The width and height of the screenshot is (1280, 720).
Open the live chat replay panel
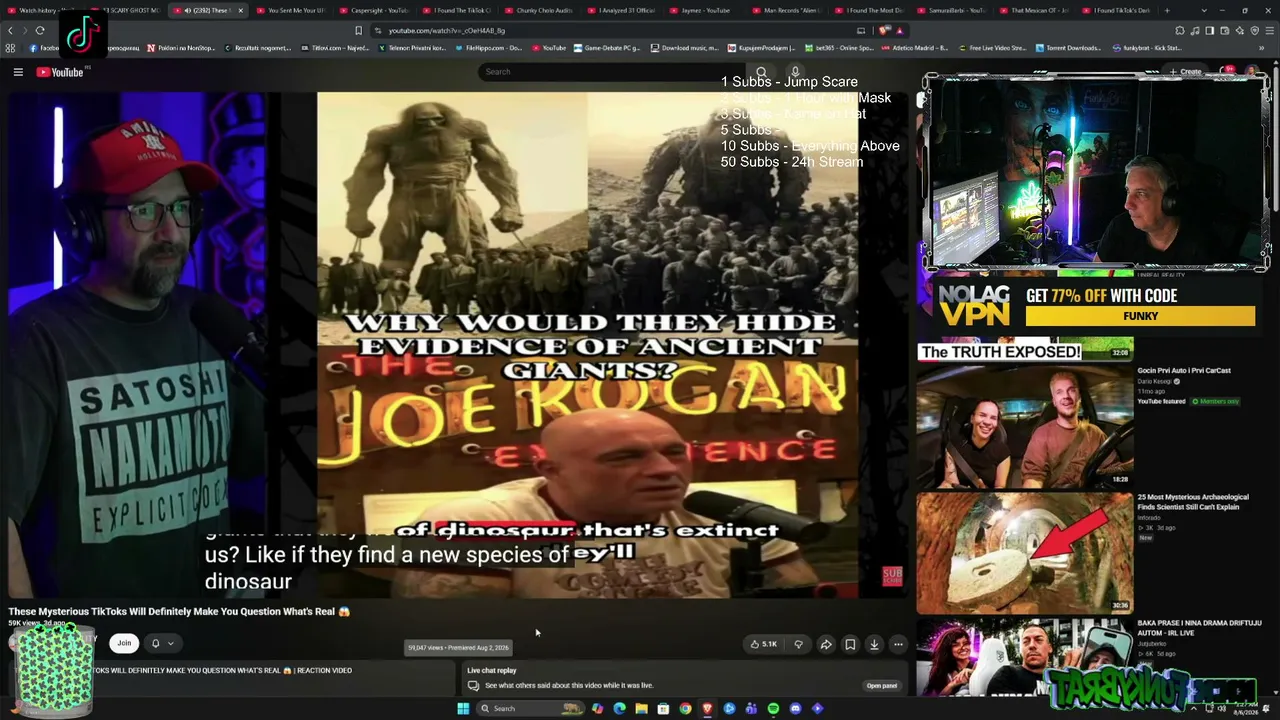click(x=882, y=686)
